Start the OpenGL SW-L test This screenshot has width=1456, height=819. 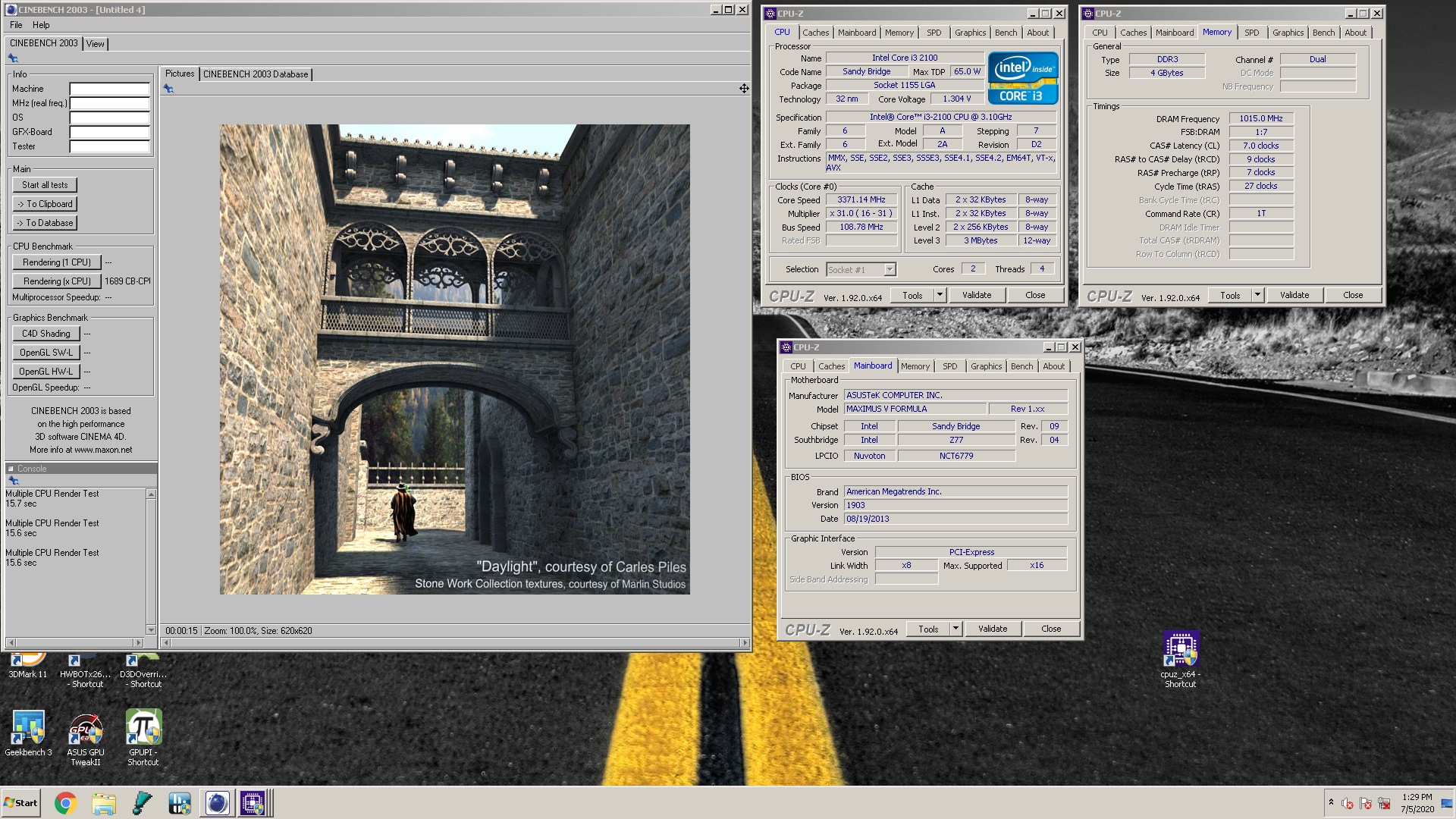click(x=45, y=353)
